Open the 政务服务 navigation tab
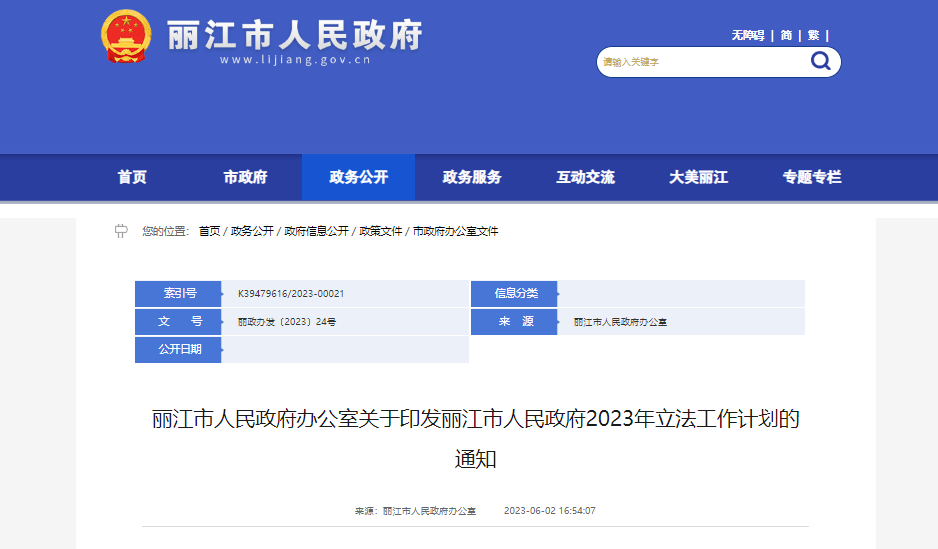 472,177
